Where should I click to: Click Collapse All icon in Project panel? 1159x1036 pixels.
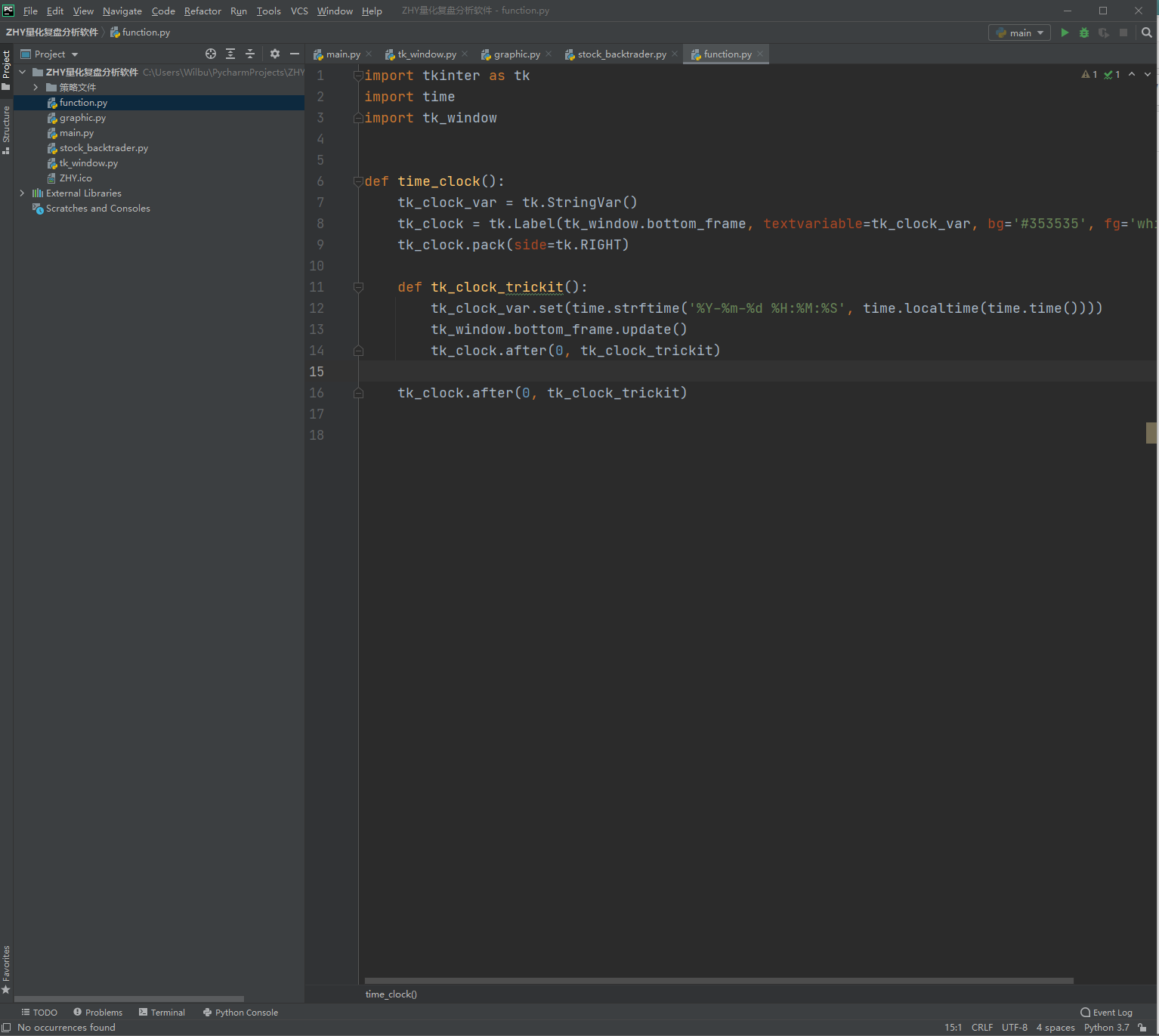click(x=250, y=54)
